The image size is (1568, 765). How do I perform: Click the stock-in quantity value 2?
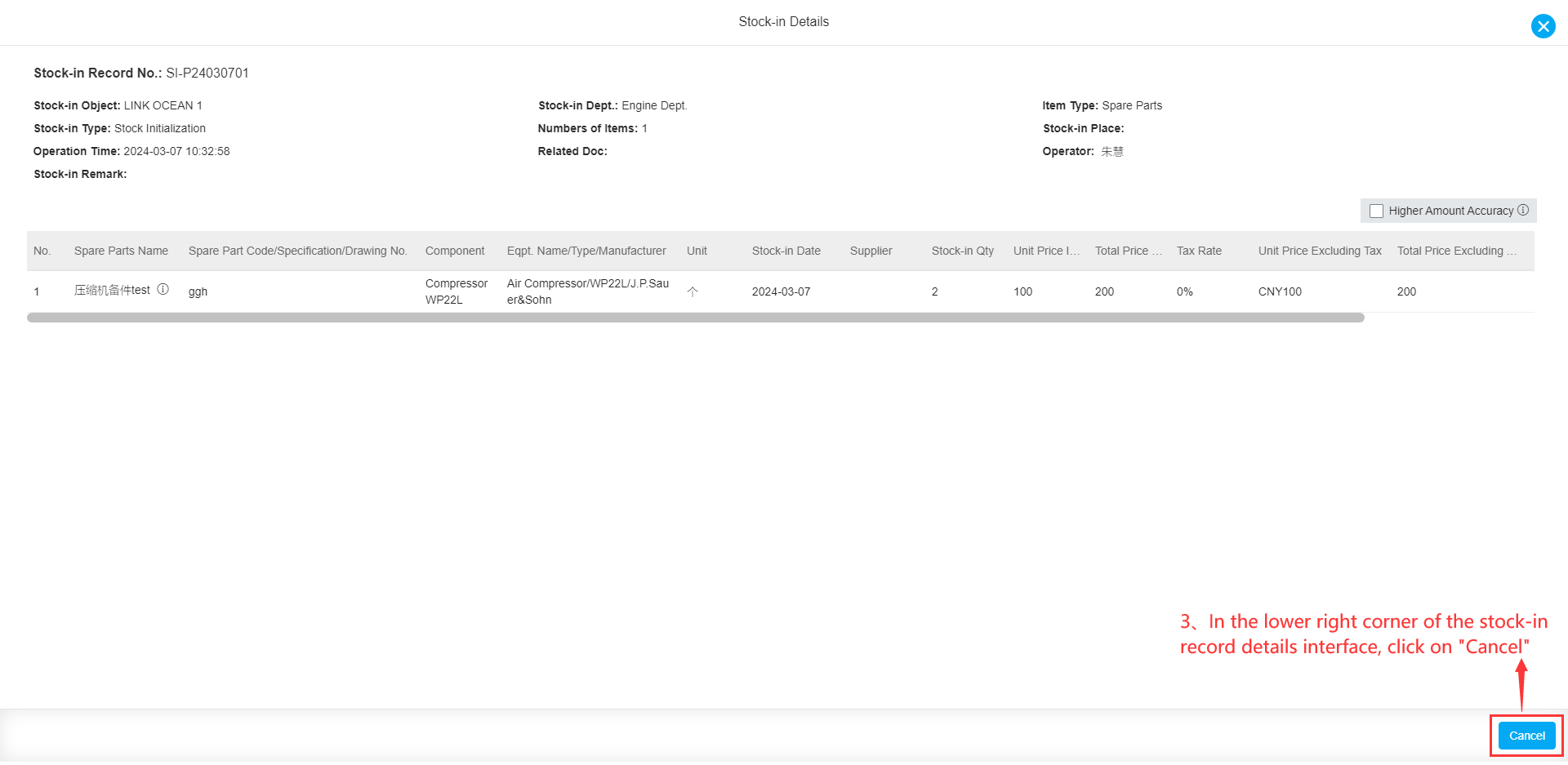tap(935, 291)
